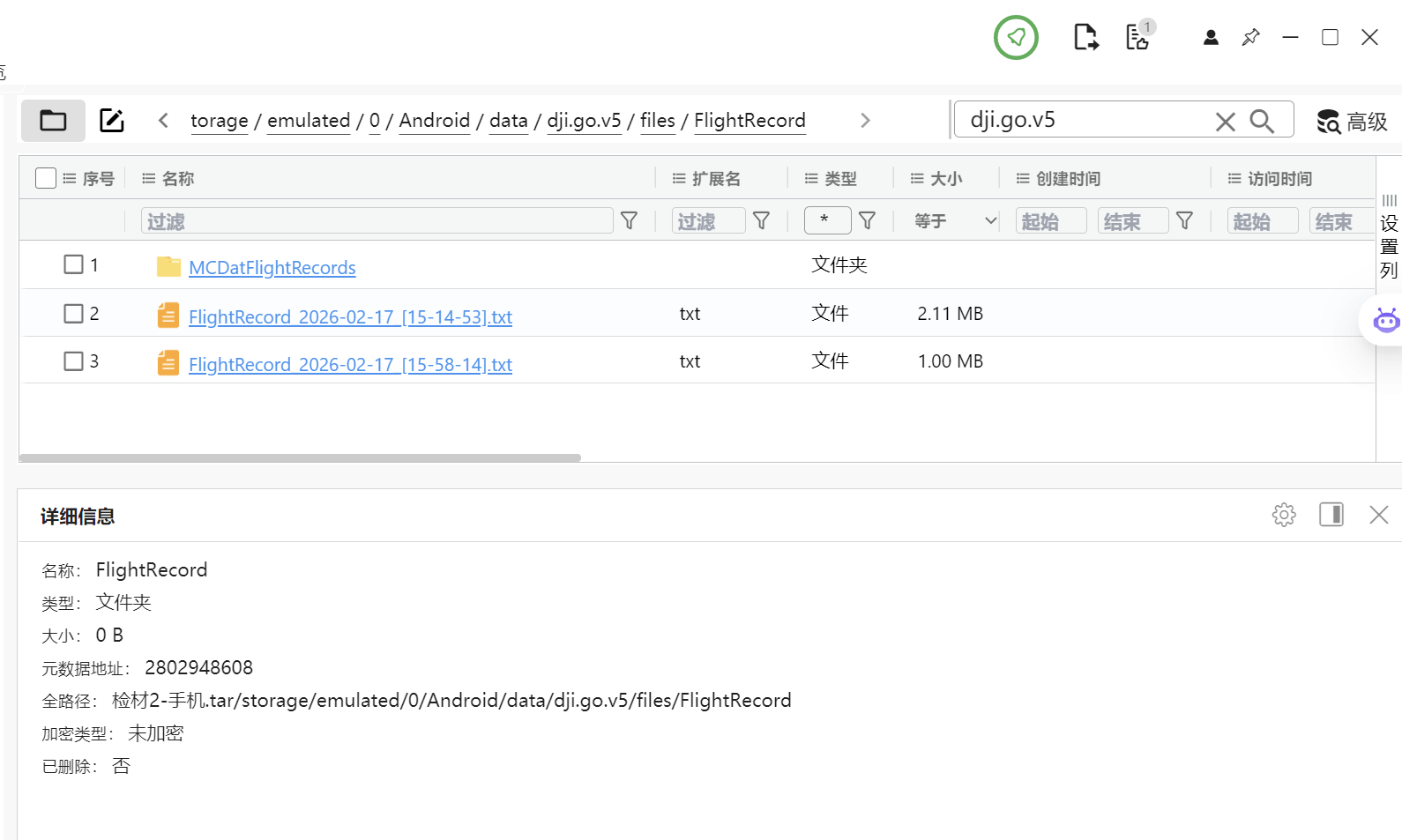This screenshot has height=840, width=1402.
Task: Tick checkbox for row 2 flight record
Action: (x=73, y=314)
